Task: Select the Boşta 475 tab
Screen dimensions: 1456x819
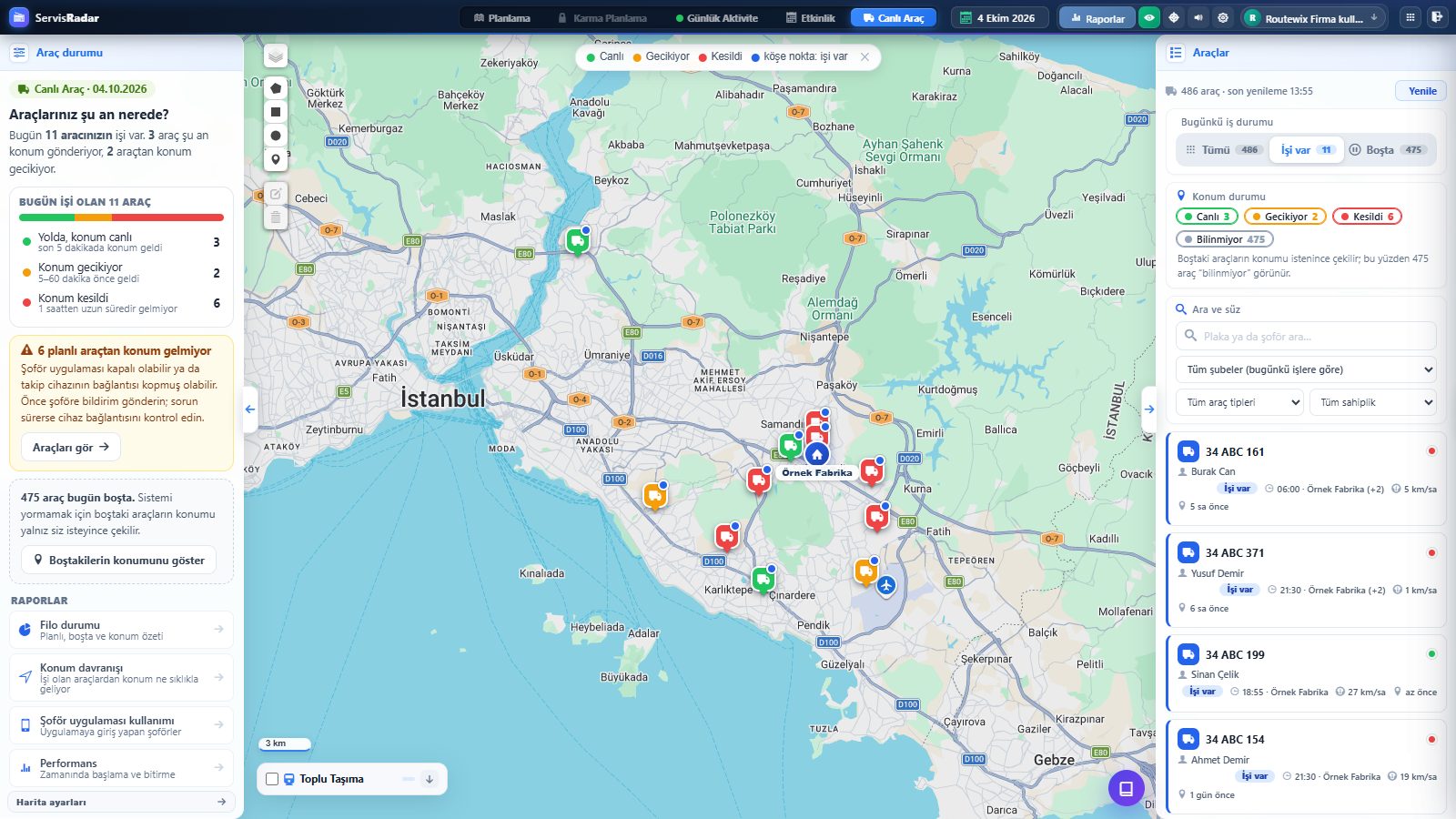Action: [1388, 149]
